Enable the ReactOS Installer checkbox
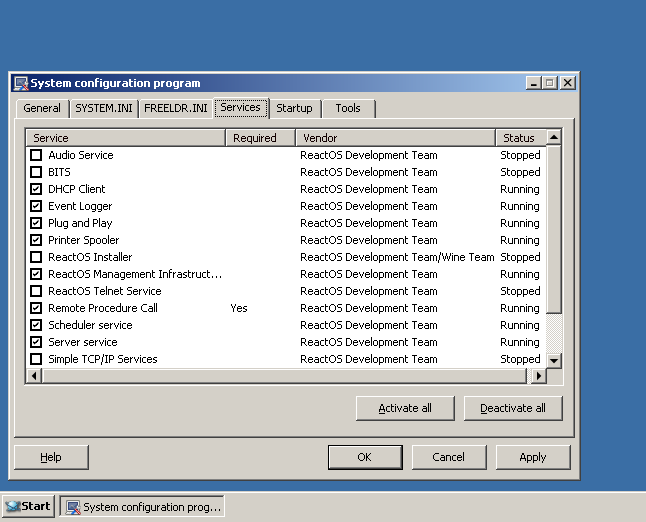 pyautogui.click(x=36, y=257)
